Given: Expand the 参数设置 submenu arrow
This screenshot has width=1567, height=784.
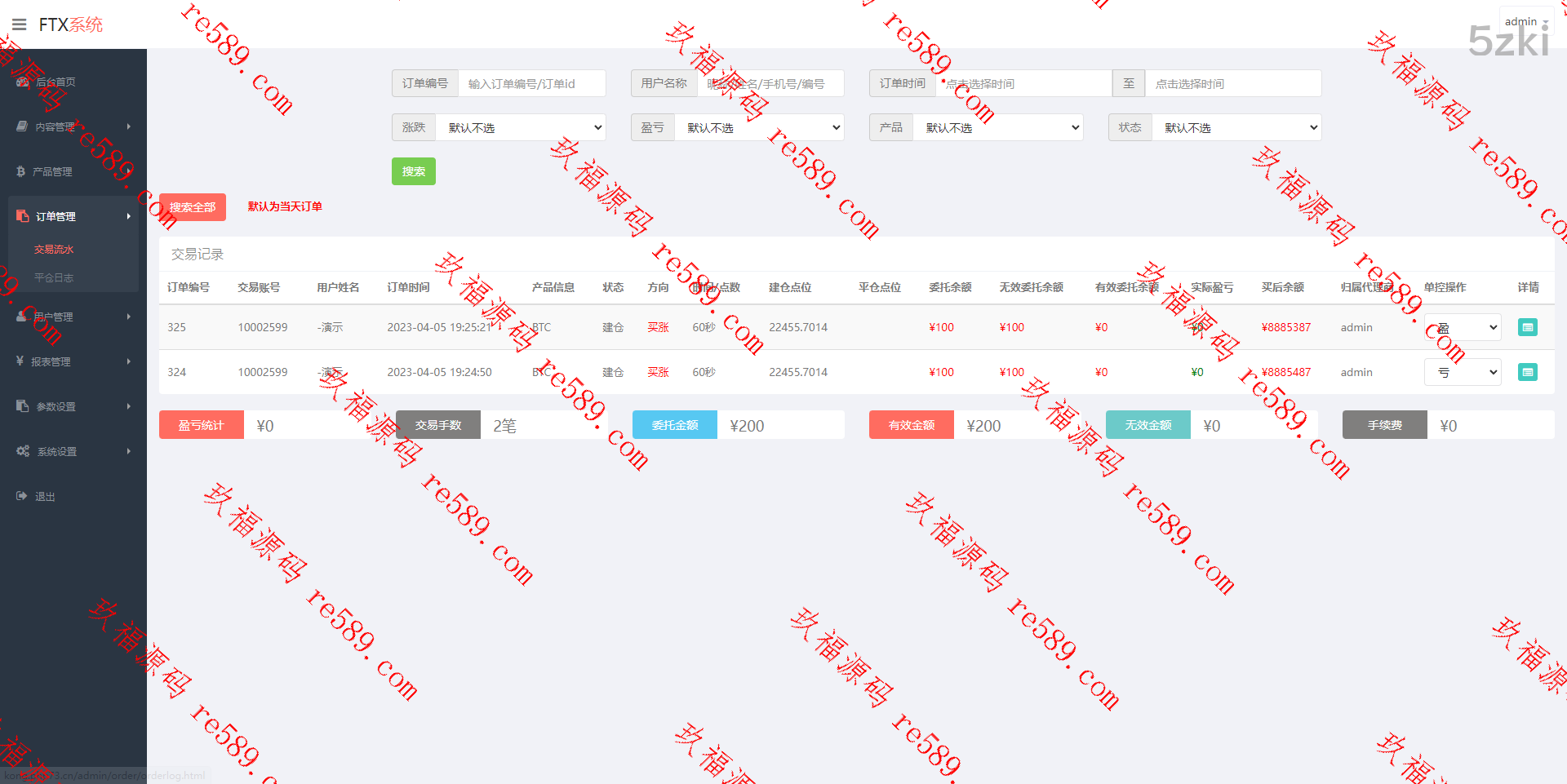Looking at the screenshot, I should coord(129,406).
